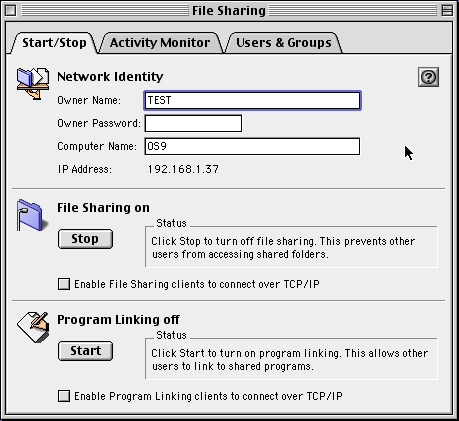The width and height of the screenshot is (459, 421).
Task: Click the Program Linking status message box
Action: tap(291, 359)
